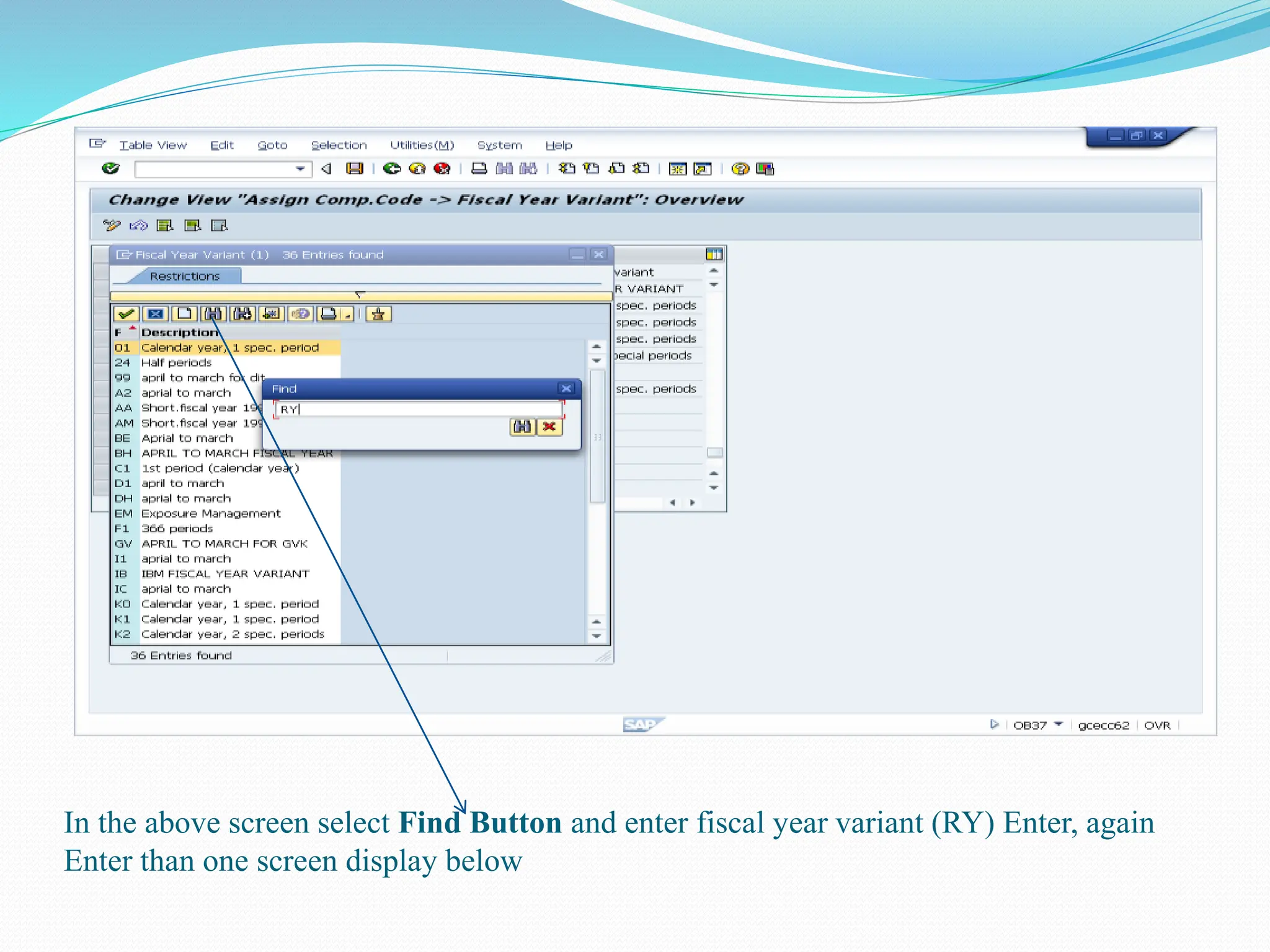Click the Print icon in main toolbar
The width and height of the screenshot is (1270, 952).
click(x=479, y=169)
